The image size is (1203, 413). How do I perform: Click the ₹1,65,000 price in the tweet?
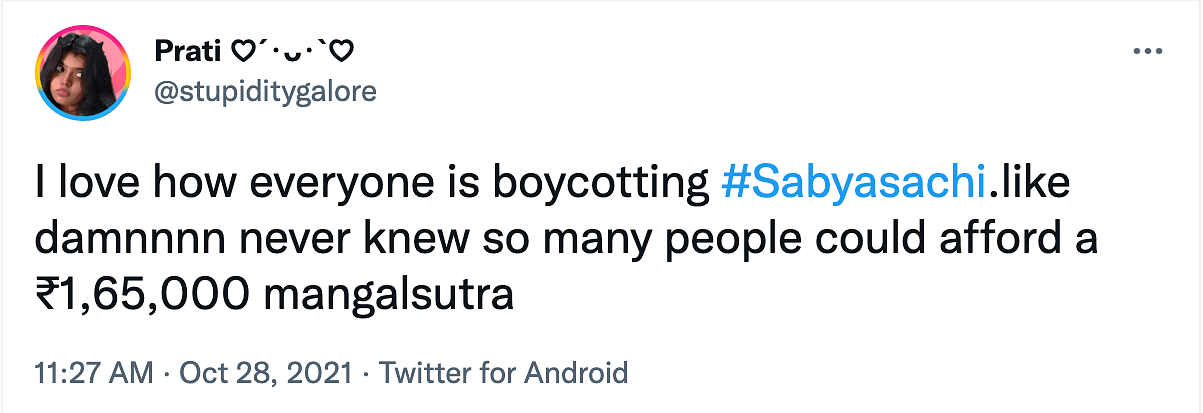pos(134,295)
